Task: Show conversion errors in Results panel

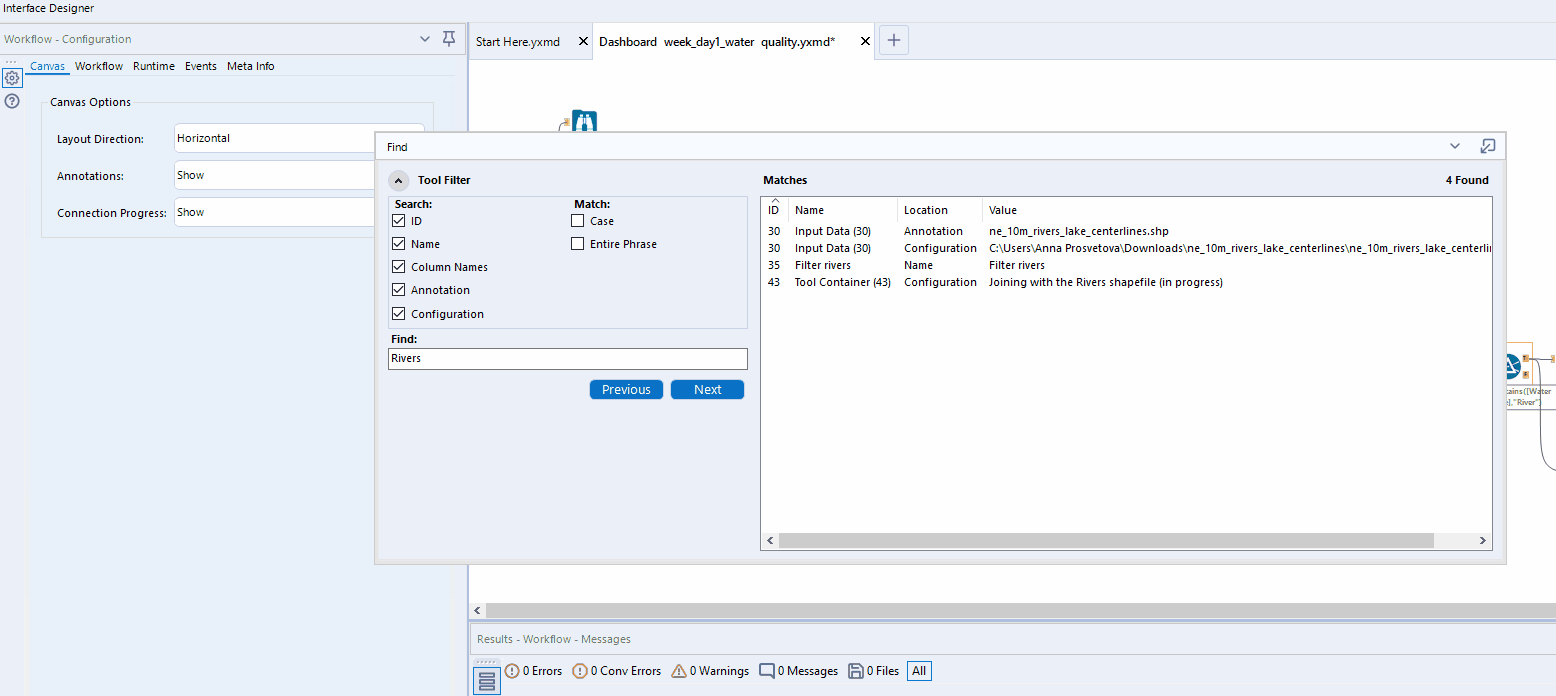Action: 616,671
